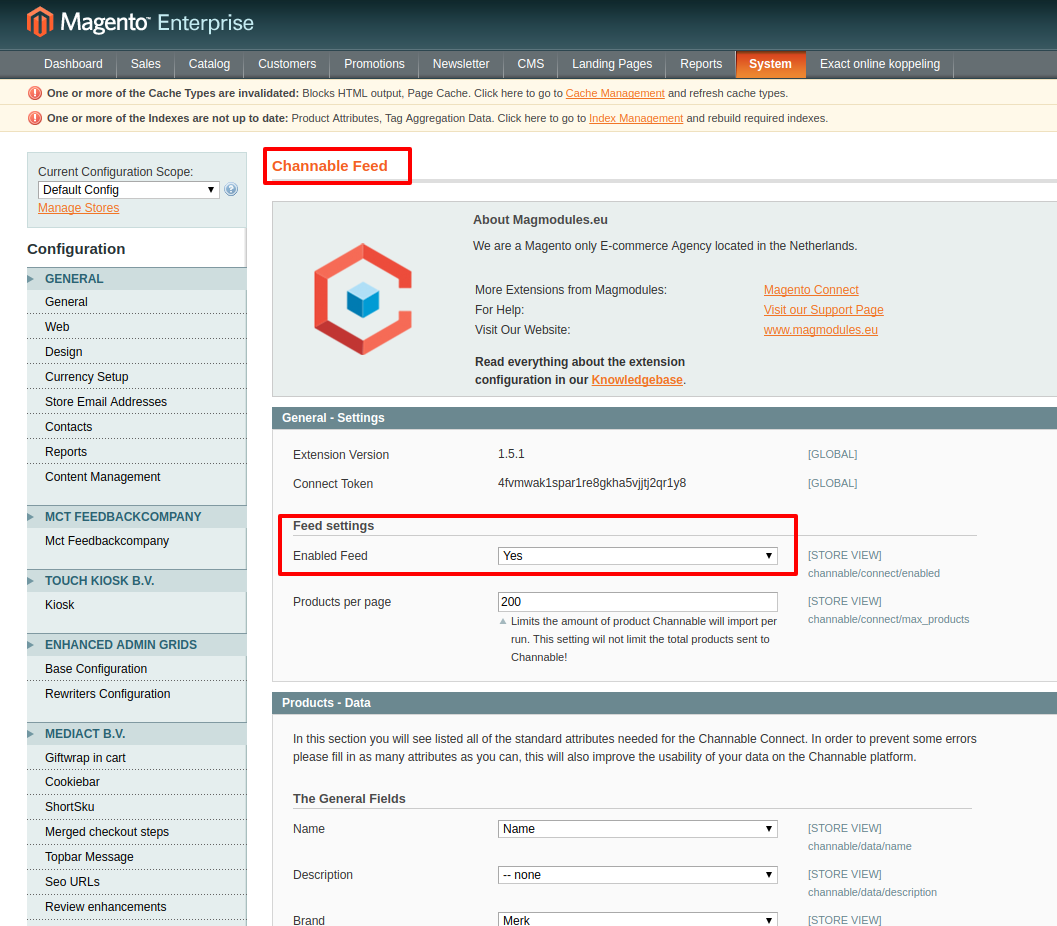Click the Magento Enterprise logo

[140, 22]
